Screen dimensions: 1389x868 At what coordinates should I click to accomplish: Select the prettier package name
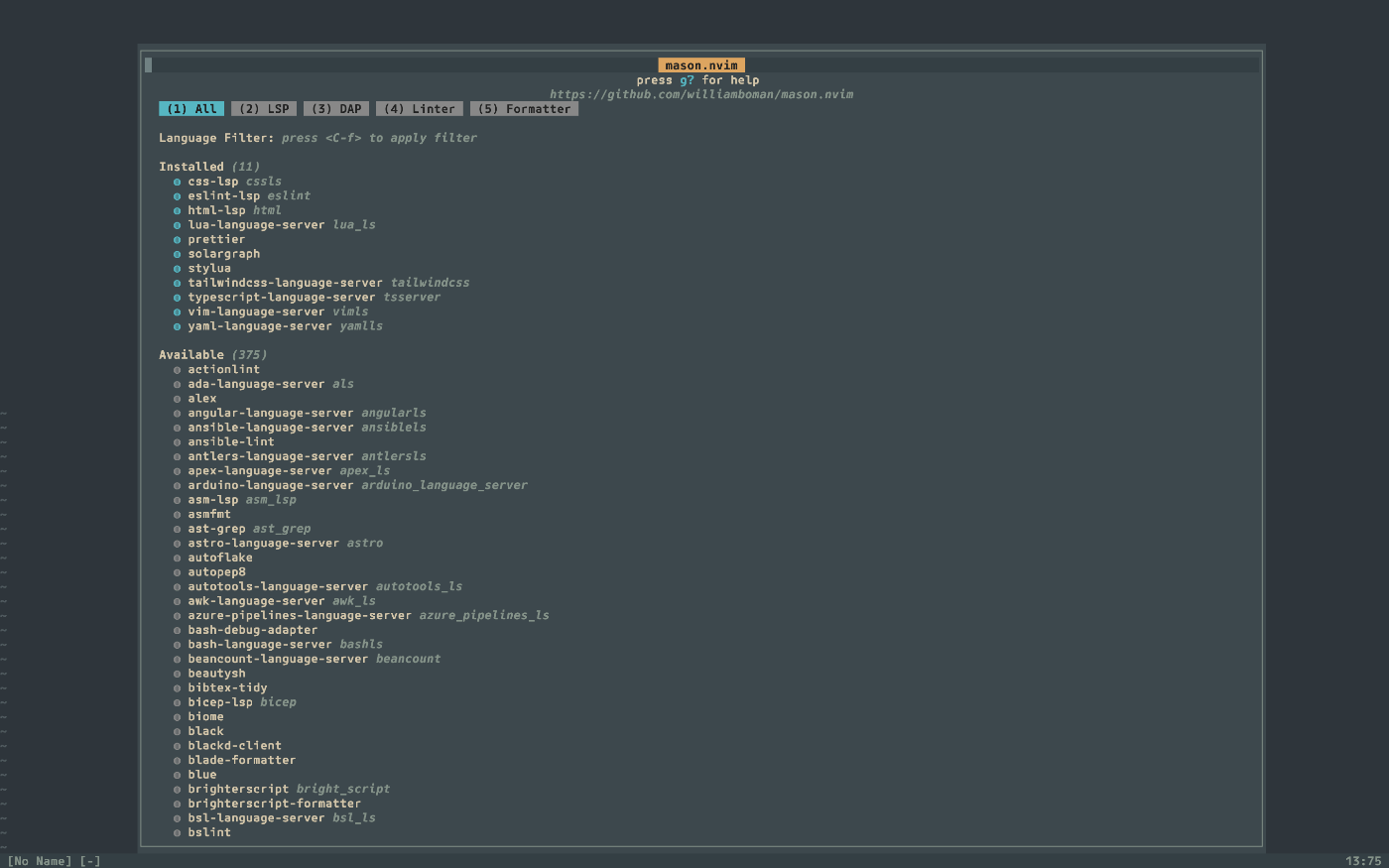(216, 239)
